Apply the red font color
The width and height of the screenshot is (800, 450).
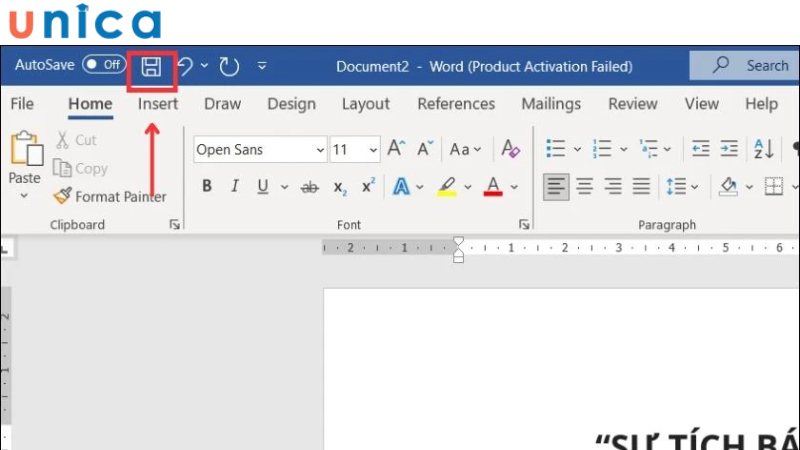point(492,187)
